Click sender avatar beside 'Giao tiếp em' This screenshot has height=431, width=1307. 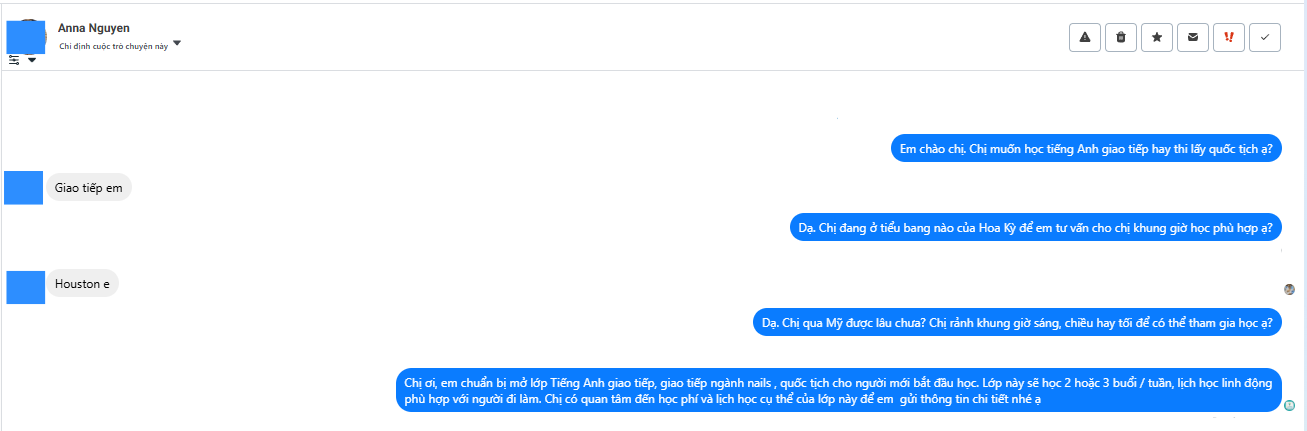click(x=24, y=187)
